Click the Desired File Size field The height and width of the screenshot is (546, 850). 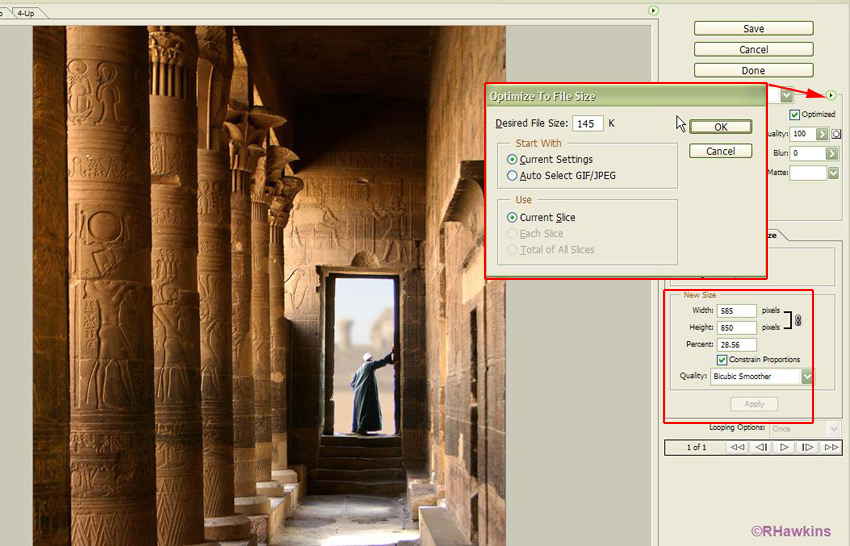(587, 124)
